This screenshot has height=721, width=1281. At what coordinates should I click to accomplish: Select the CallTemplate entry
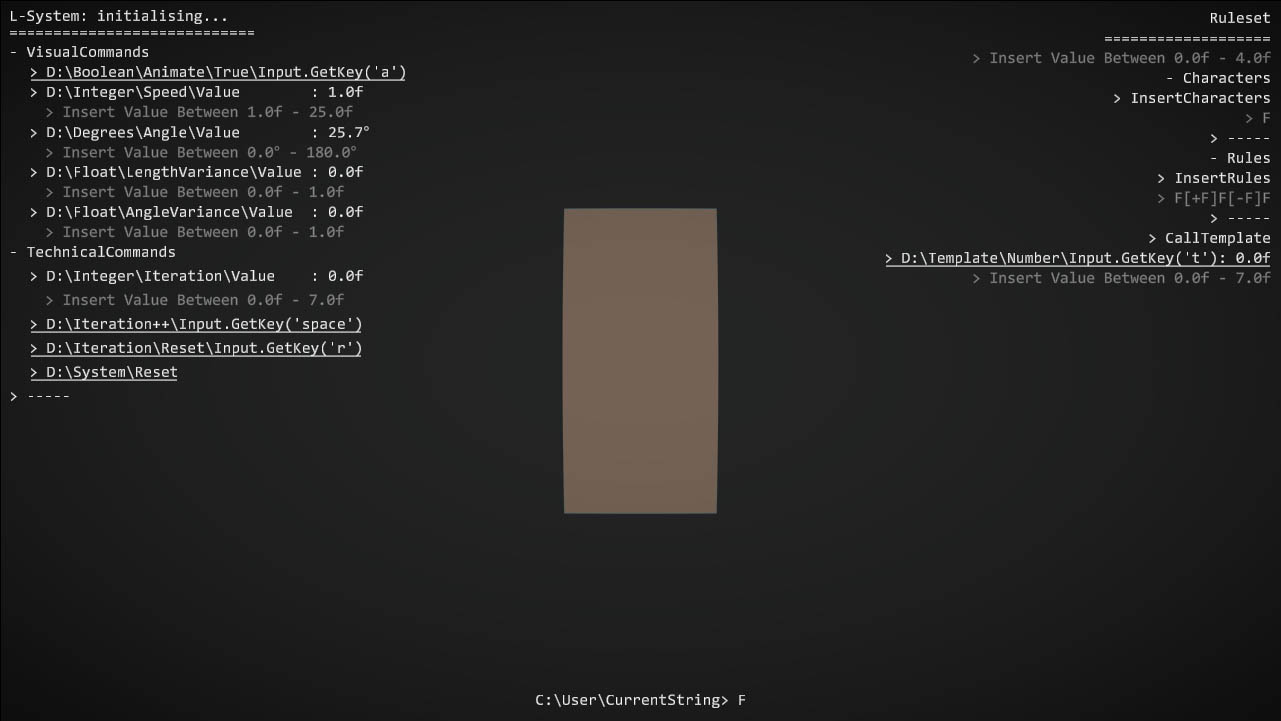click(1209, 238)
